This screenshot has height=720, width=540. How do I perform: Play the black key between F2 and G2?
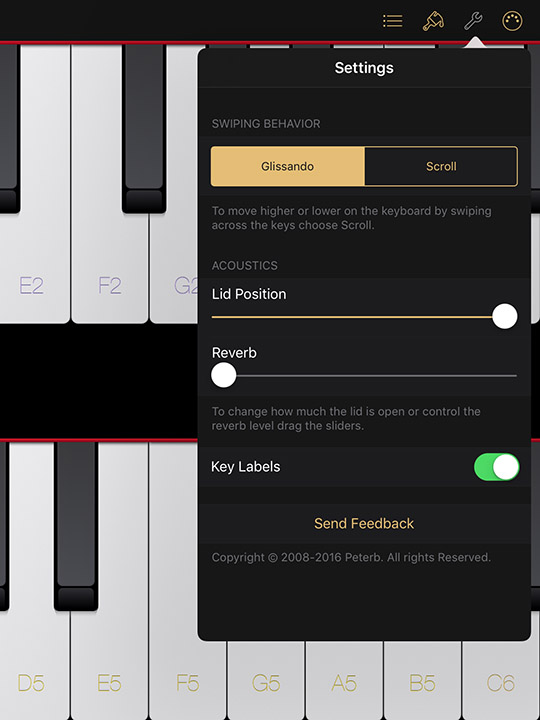[x=144, y=129]
